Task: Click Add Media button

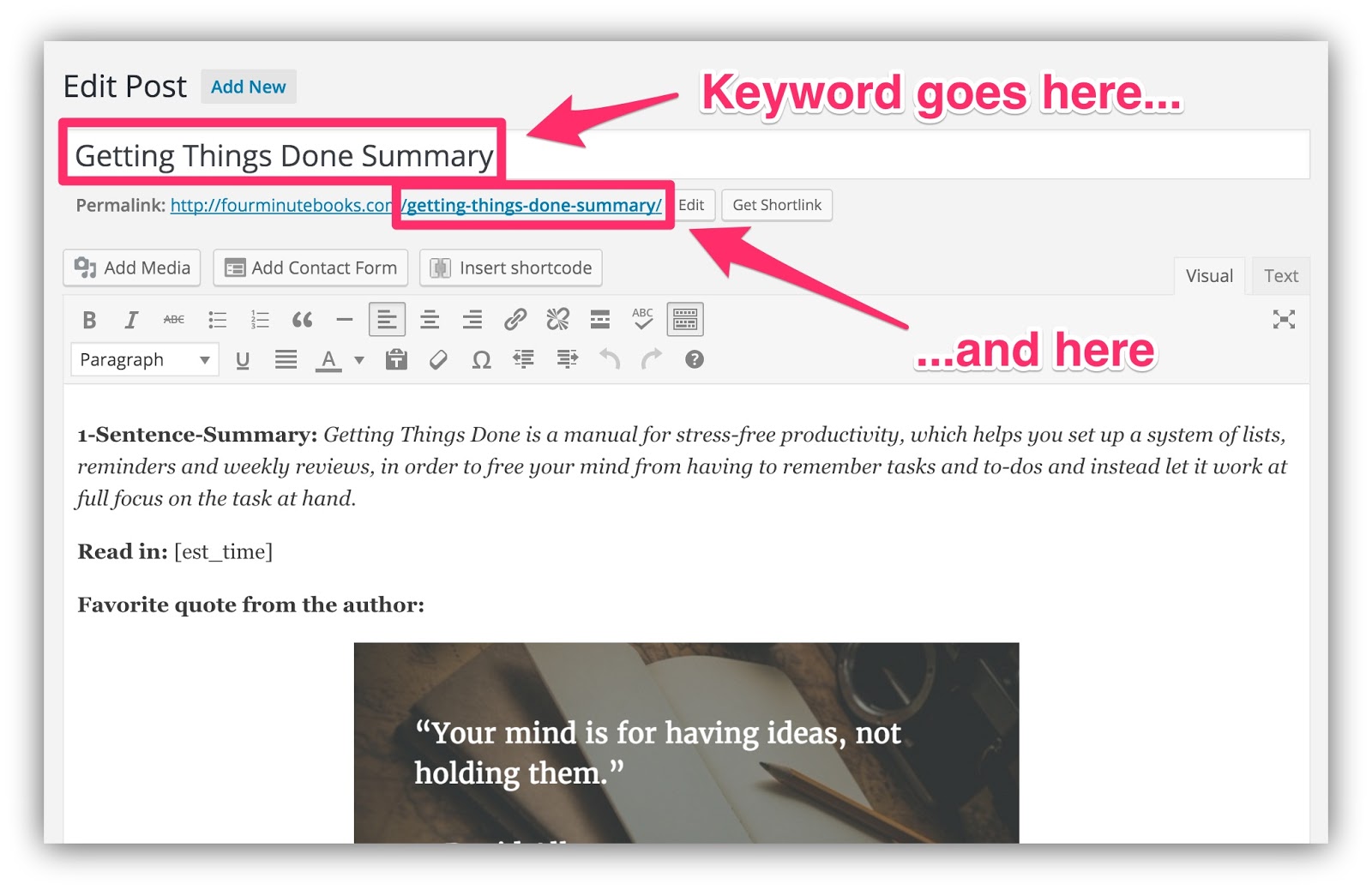Action: (132, 268)
